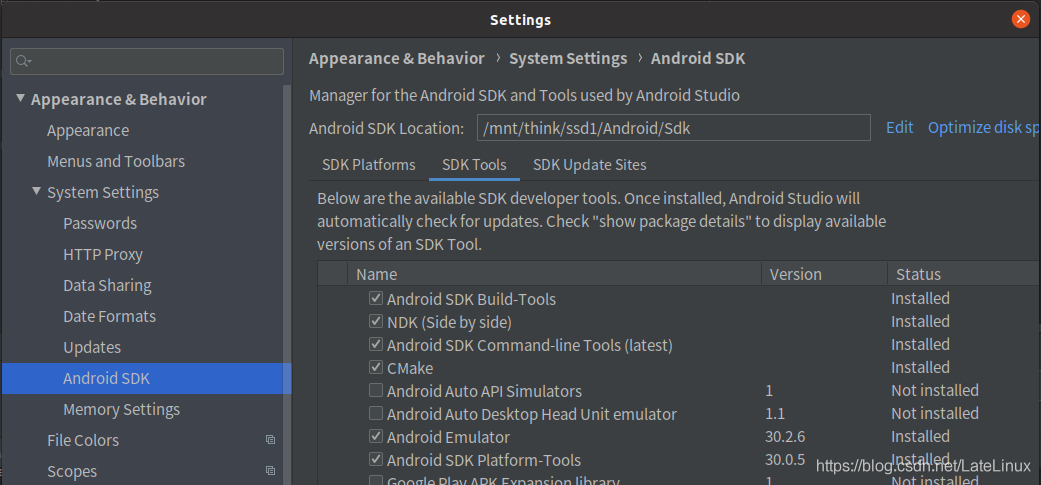Click the Optimize disk space link
Viewport: 1041px width, 485px height.
click(x=982, y=127)
